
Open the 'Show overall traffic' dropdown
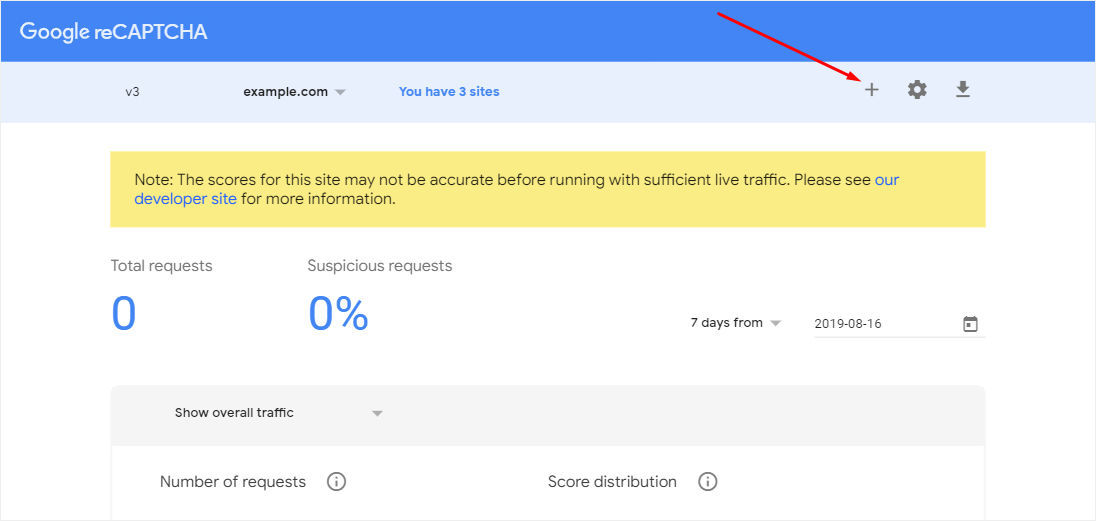tap(279, 413)
